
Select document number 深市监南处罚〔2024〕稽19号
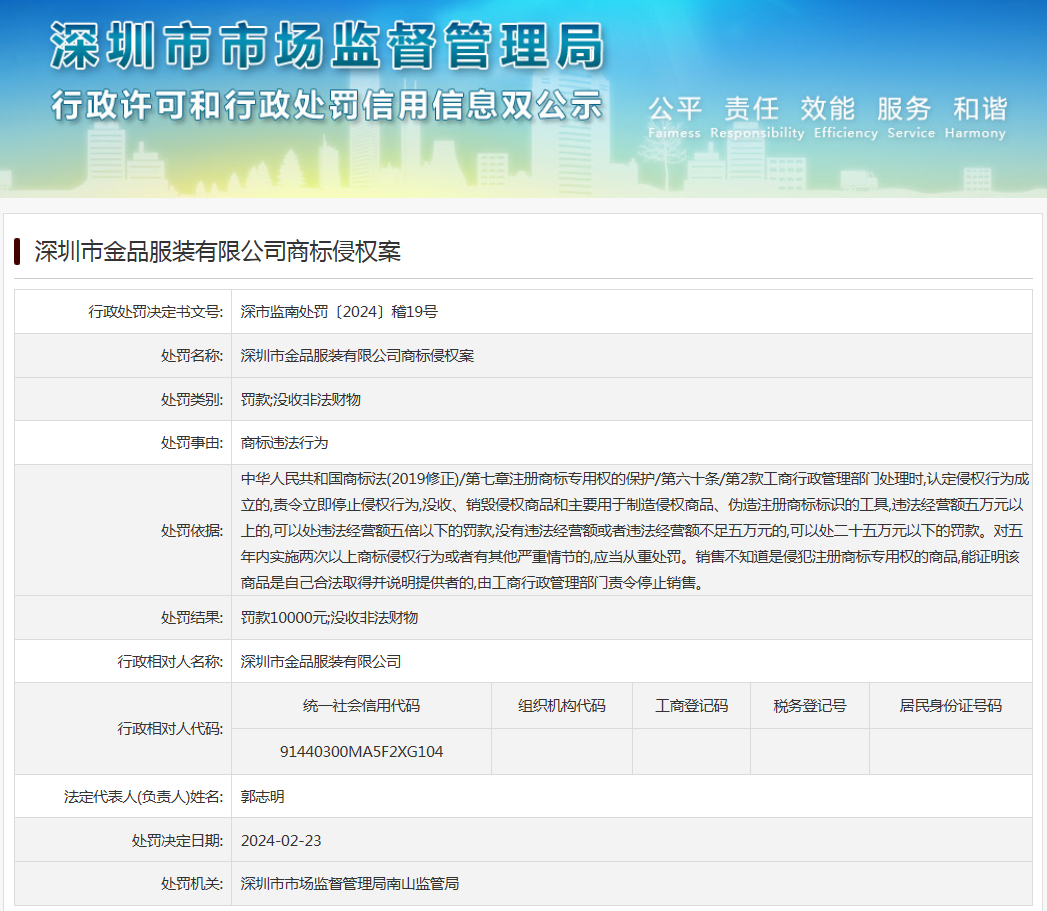pyautogui.click(x=339, y=312)
